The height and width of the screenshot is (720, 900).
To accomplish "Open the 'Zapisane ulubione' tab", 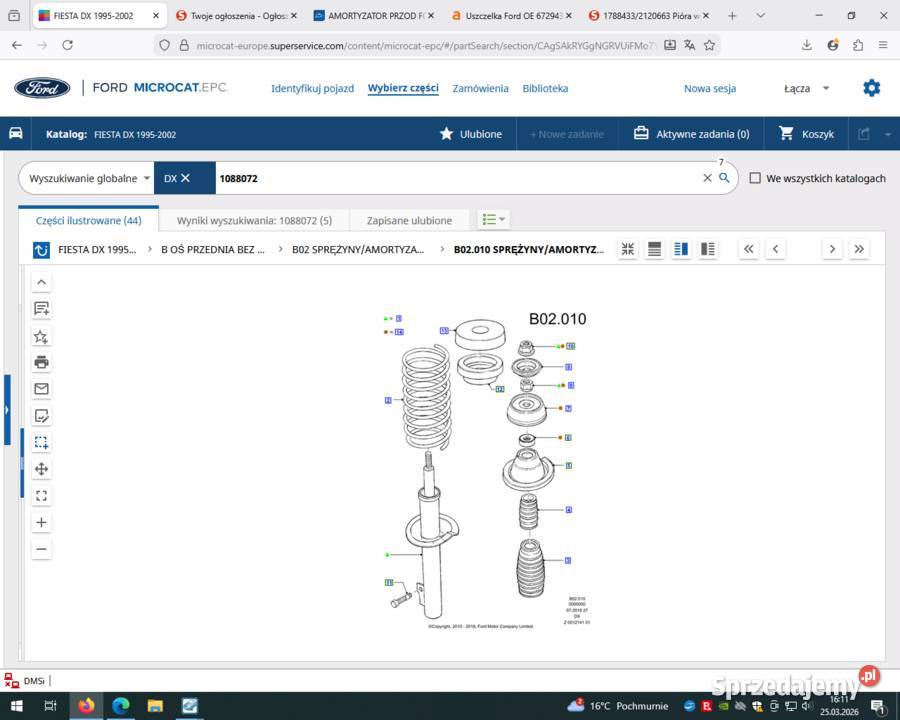I will (409, 220).
